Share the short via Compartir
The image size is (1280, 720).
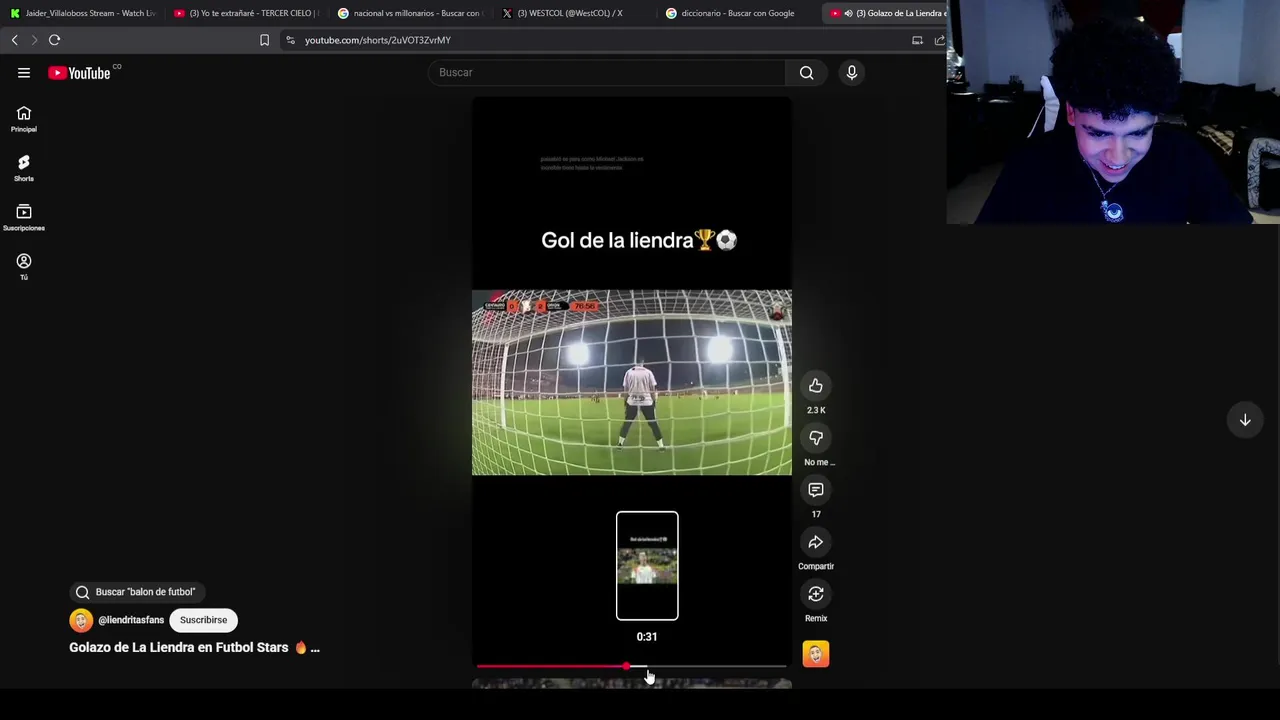[x=816, y=542]
